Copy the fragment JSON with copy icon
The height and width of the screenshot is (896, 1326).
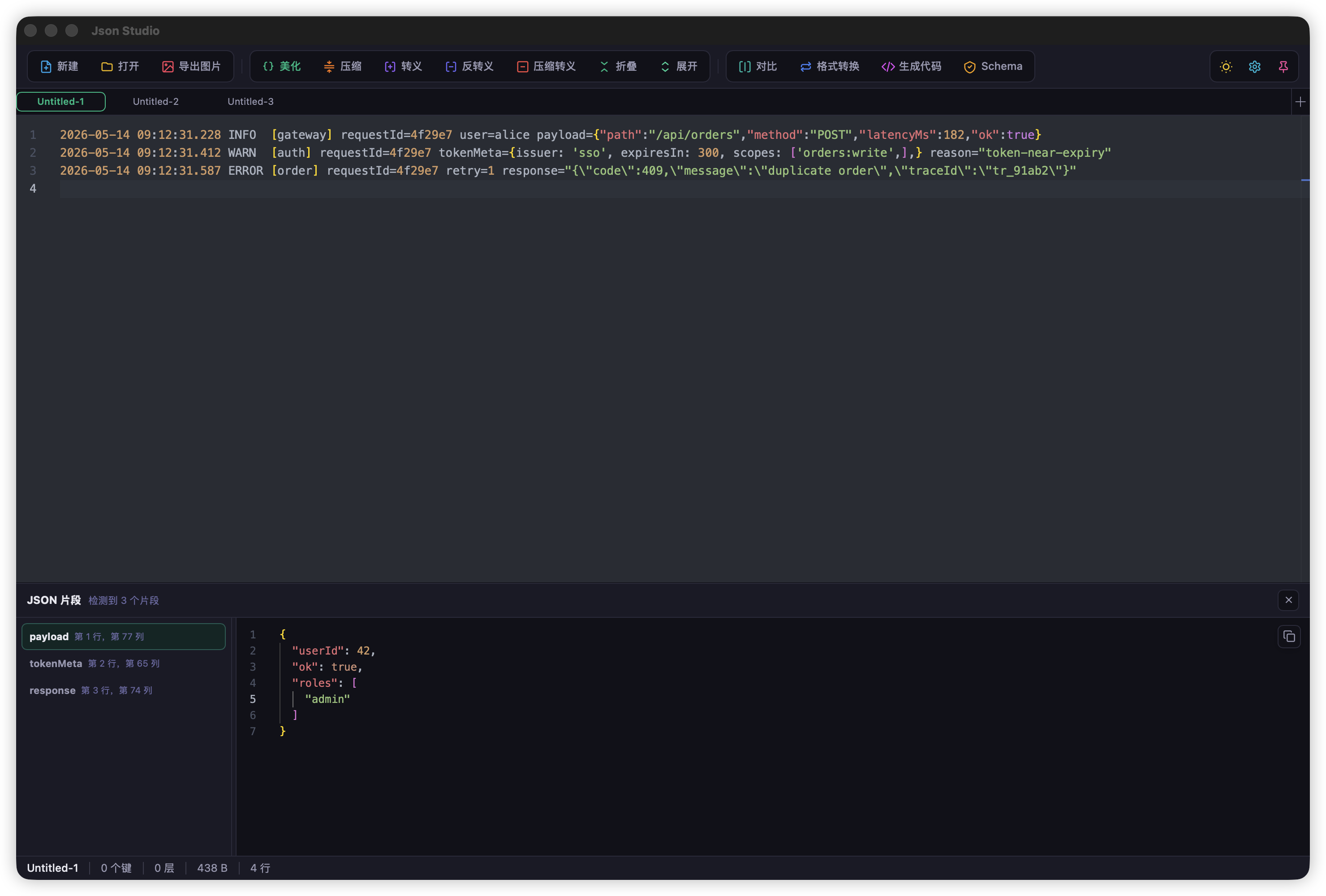[1289, 636]
